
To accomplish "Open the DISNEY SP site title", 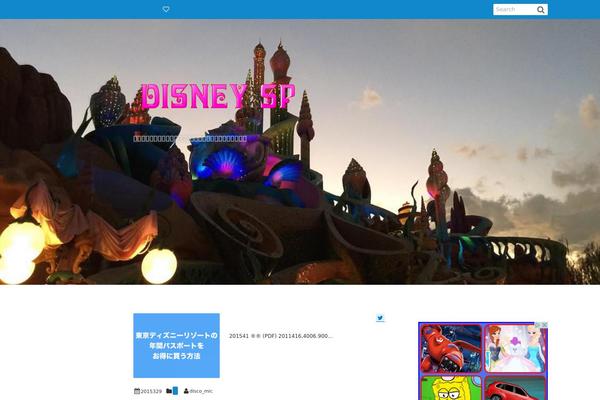I will [218, 96].
